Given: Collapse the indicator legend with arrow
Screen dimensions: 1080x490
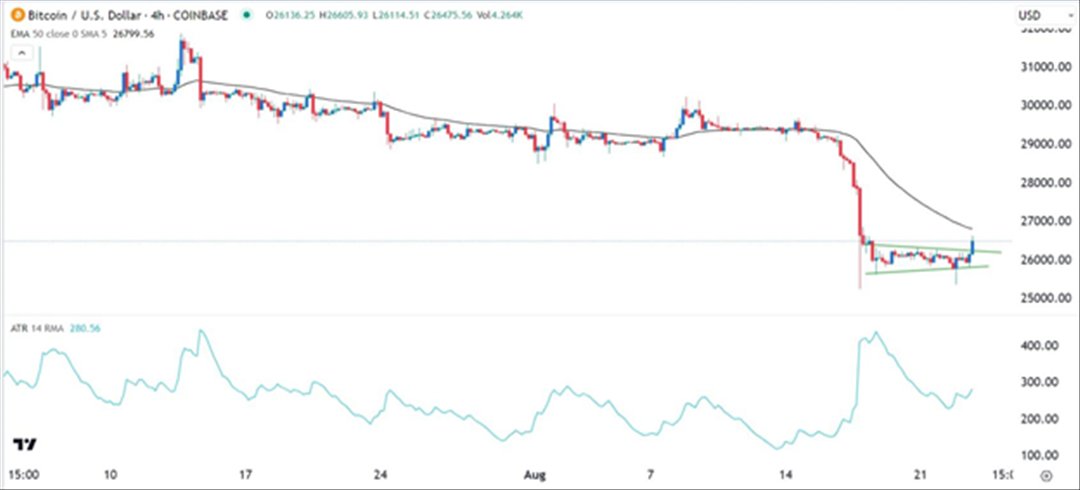Looking at the screenshot, I should pos(22,53).
